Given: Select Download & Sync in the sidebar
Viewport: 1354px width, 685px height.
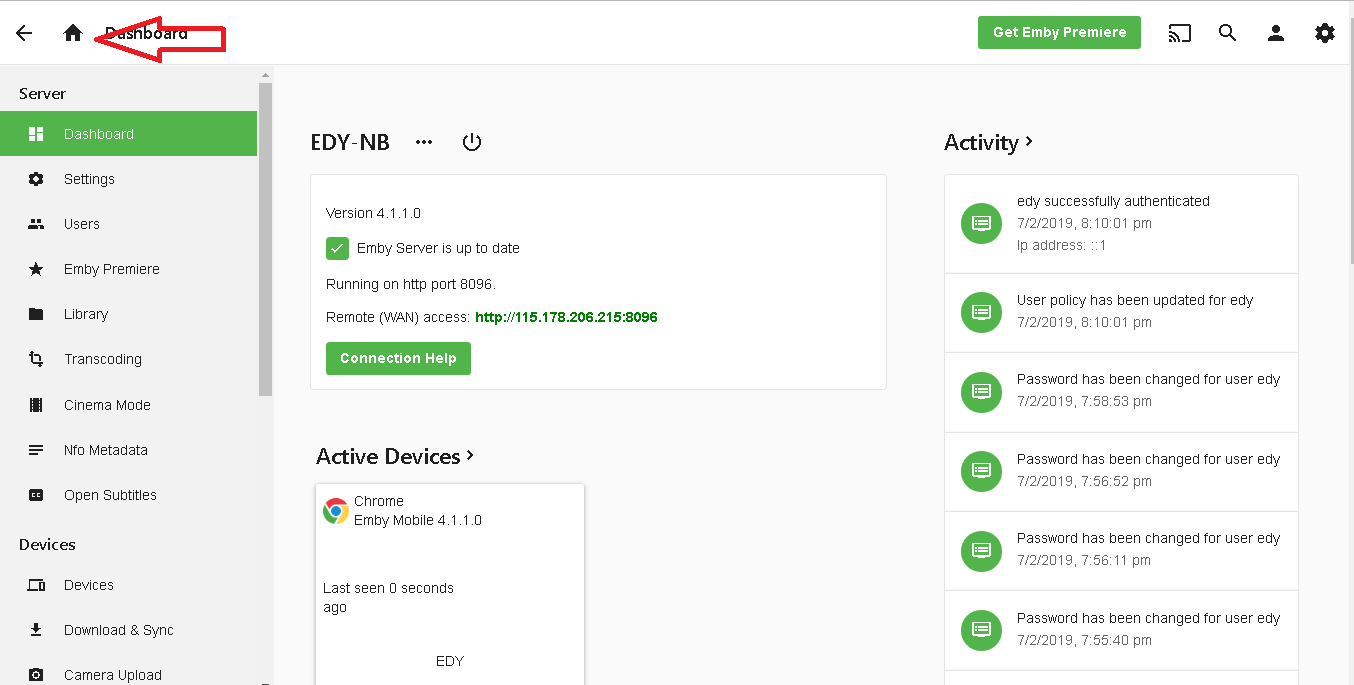Looking at the screenshot, I should pyautogui.click(x=128, y=630).
